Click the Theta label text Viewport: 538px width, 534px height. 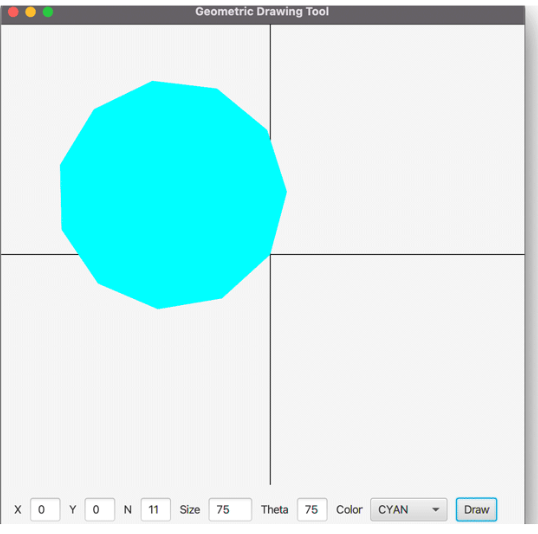click(274, 510)
